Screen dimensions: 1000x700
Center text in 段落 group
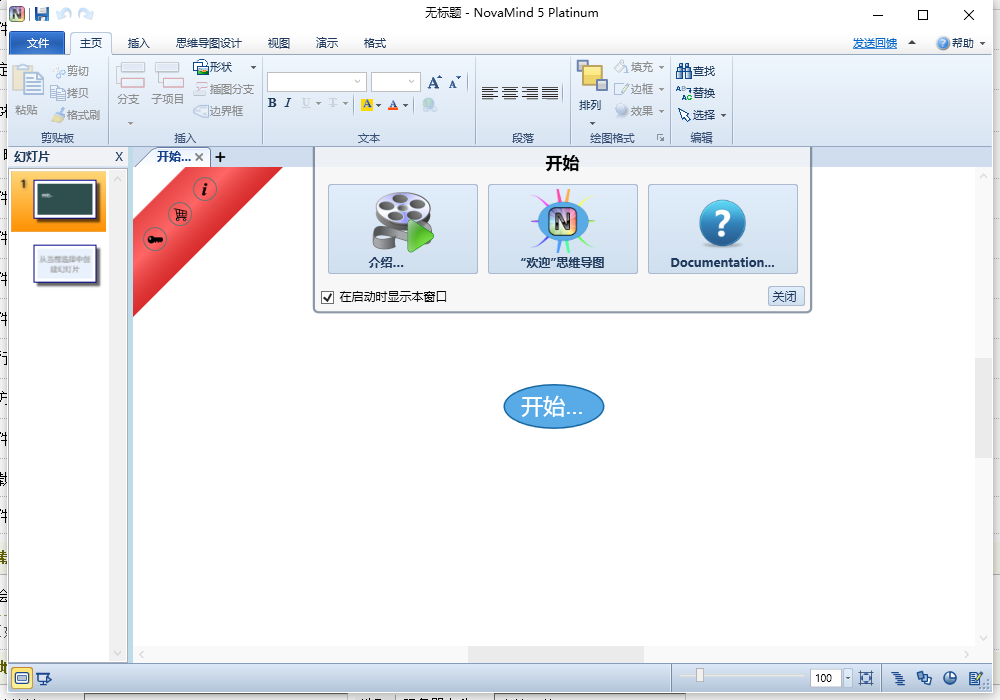(510, 93)
